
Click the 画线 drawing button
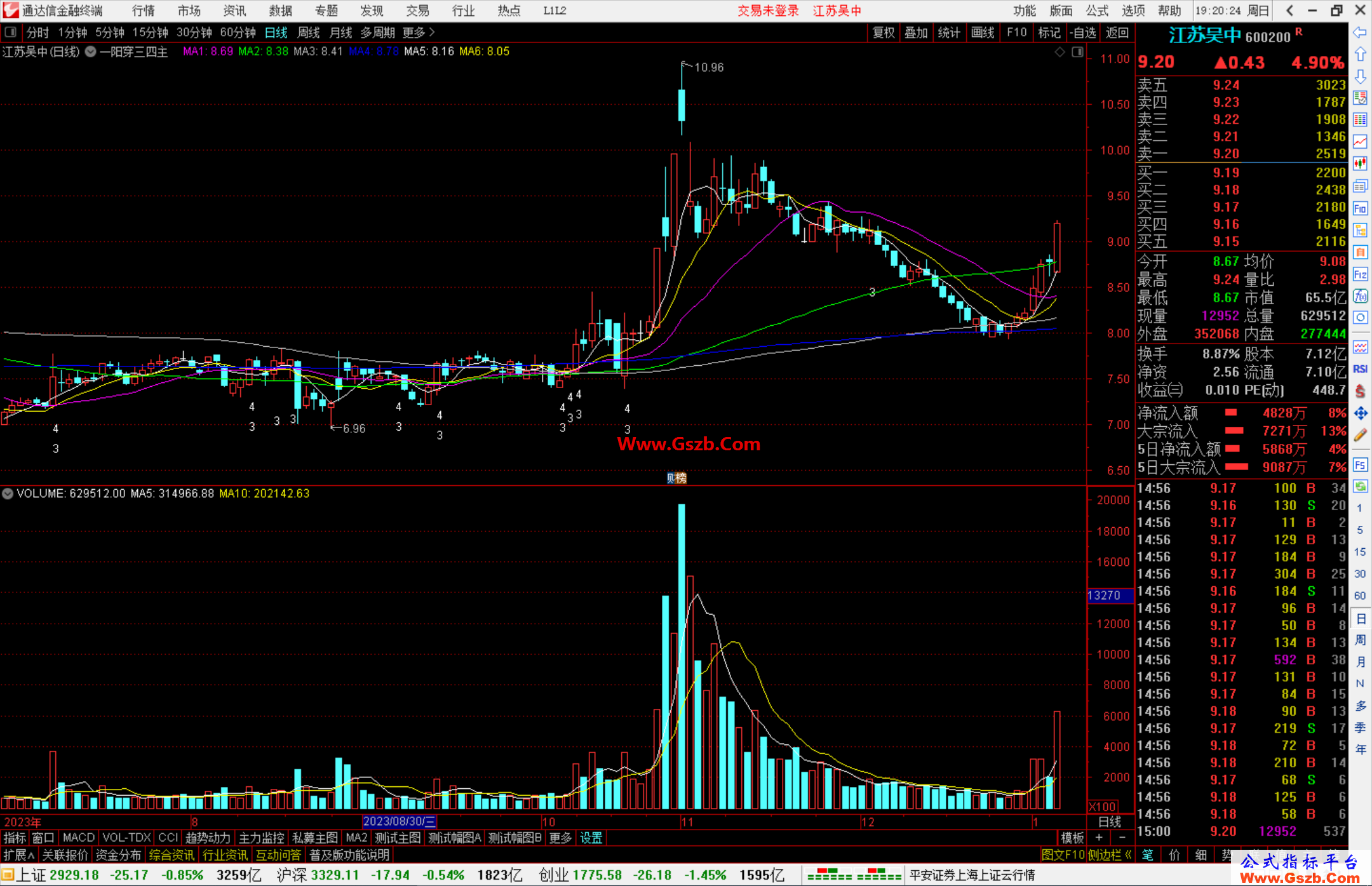click(x=983, y=32)
